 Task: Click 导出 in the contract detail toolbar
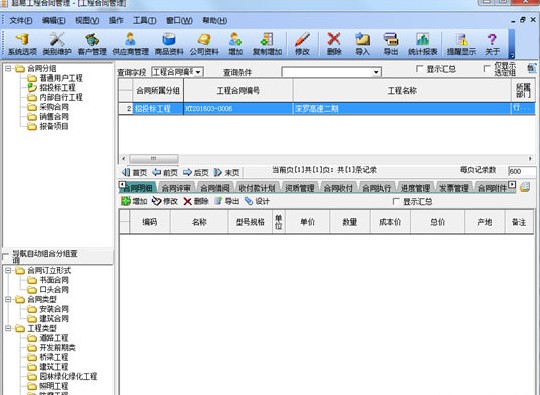[x=227, y=201]
